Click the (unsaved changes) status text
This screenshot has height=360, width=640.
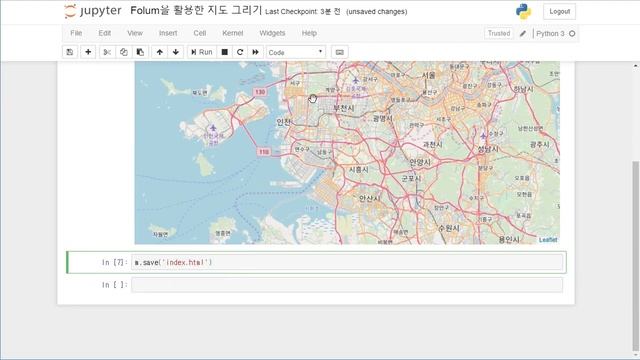pos(376,12)
